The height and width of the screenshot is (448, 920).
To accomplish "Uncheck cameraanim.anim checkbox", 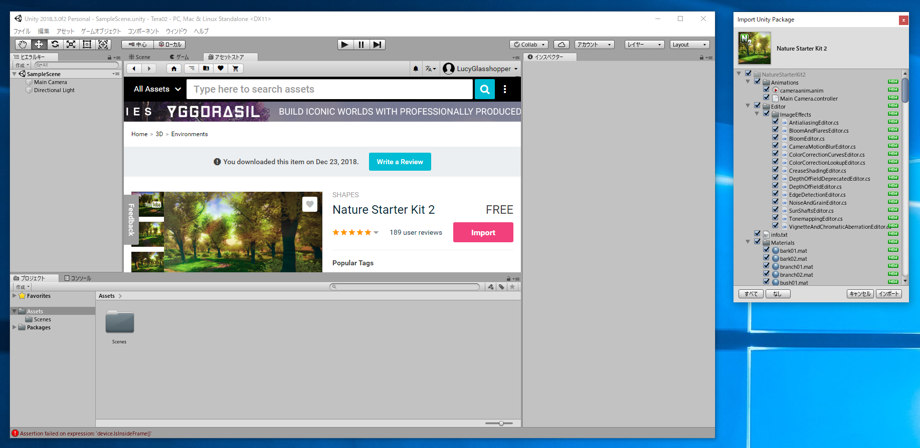I will pyautogui.click(x=766, y=90).
